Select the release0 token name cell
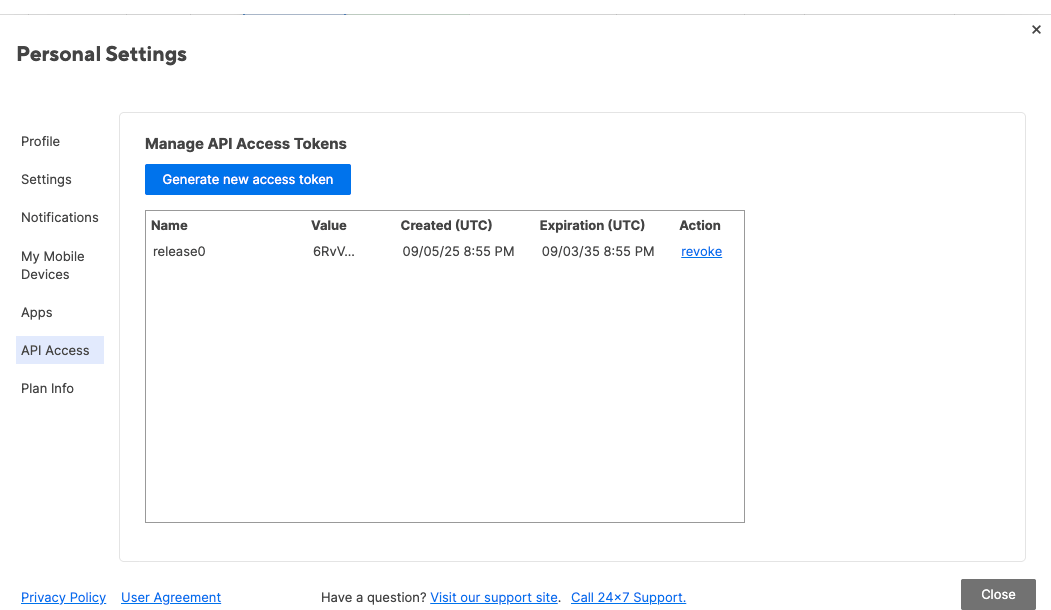This screenshot has width=1051, height=610. pos(179,251)
